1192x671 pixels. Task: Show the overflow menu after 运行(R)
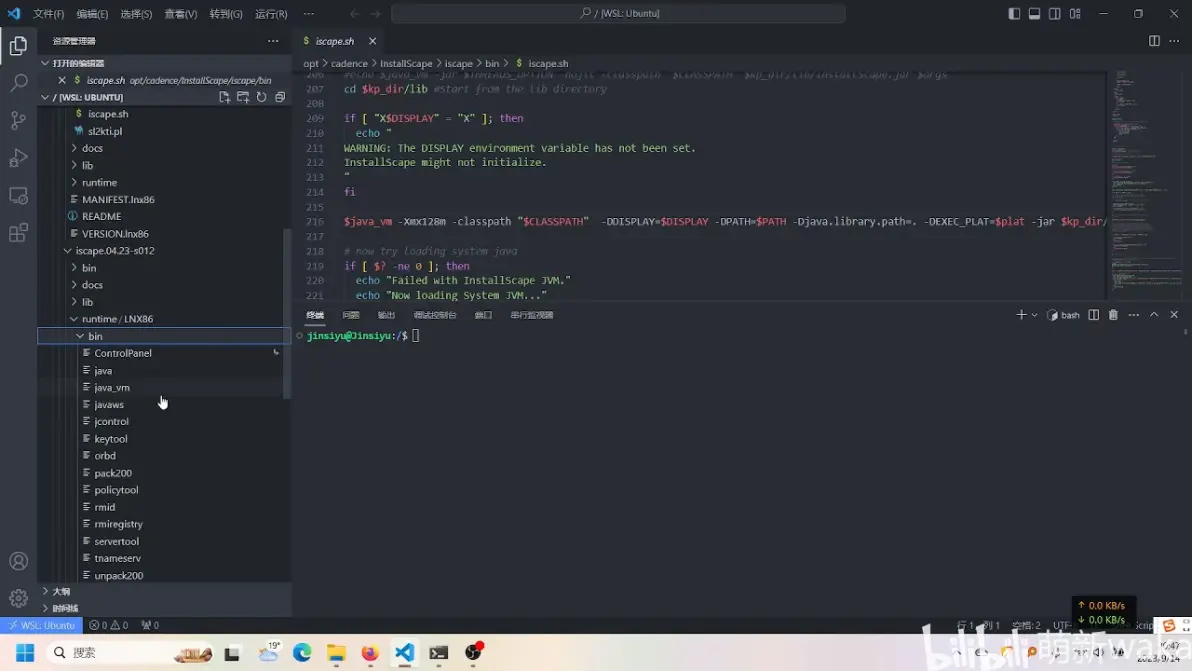309,14
